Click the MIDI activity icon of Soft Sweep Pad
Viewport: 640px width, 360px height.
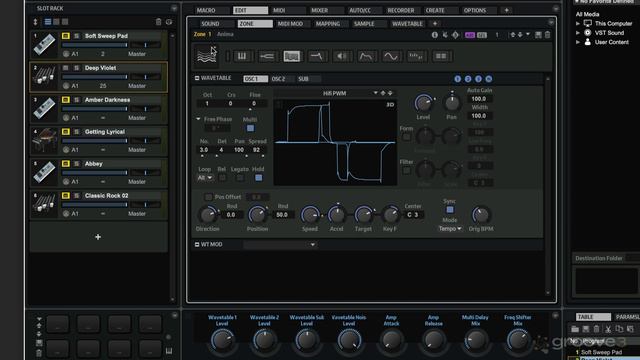(x=66, y=54)
